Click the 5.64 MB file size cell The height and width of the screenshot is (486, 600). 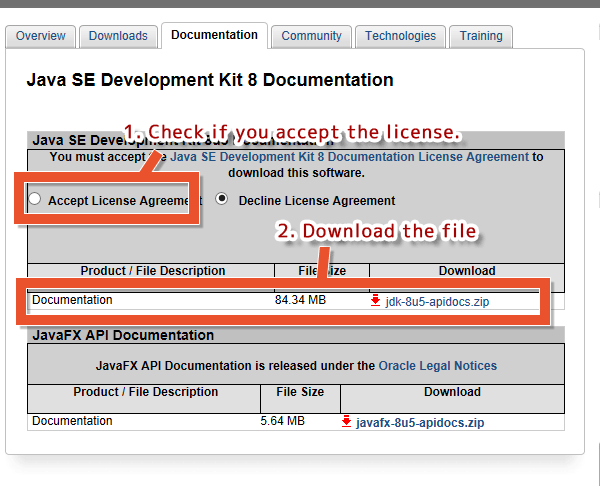click(282, 421)
